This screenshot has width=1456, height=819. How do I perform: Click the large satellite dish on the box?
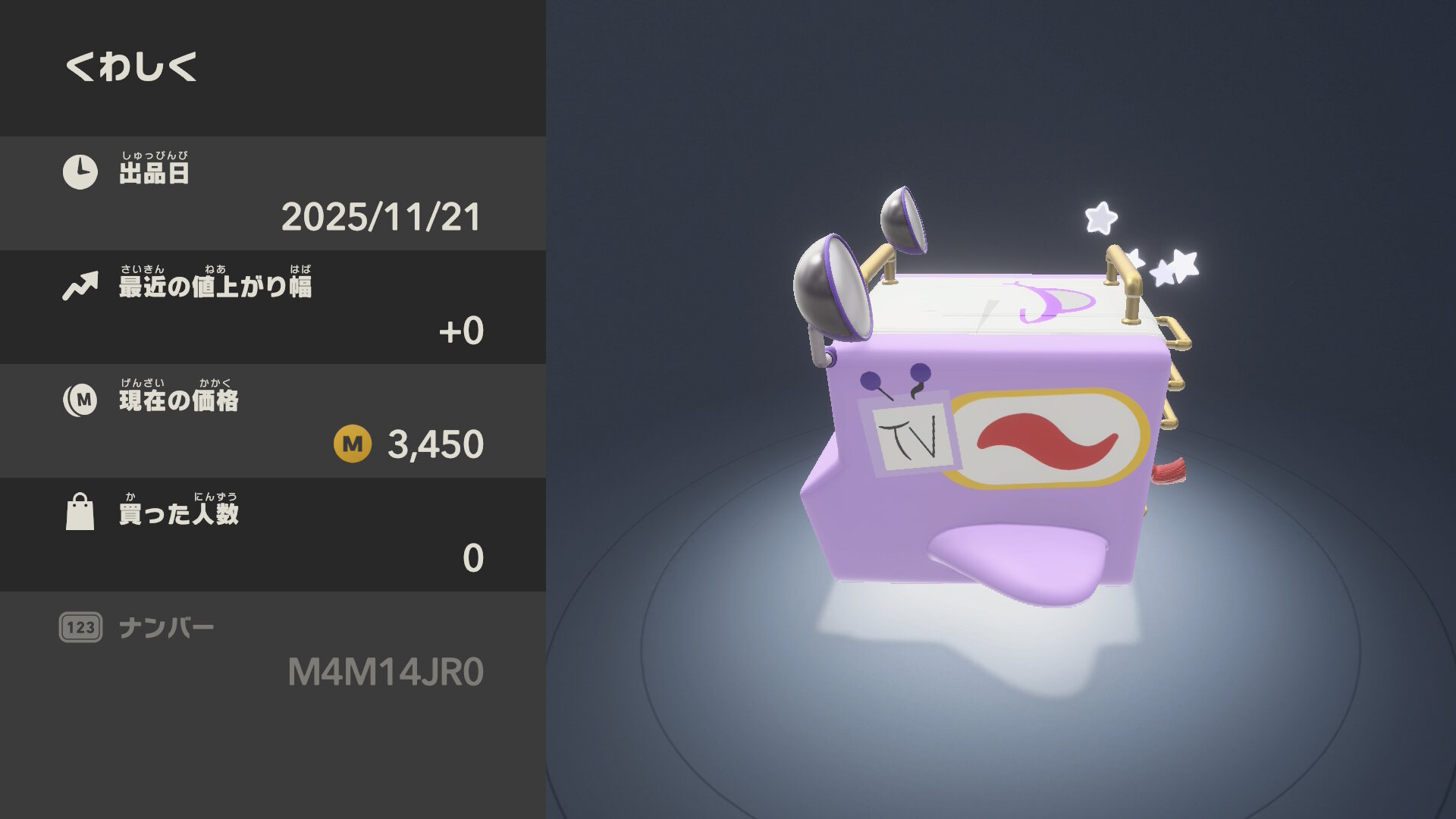832,288
